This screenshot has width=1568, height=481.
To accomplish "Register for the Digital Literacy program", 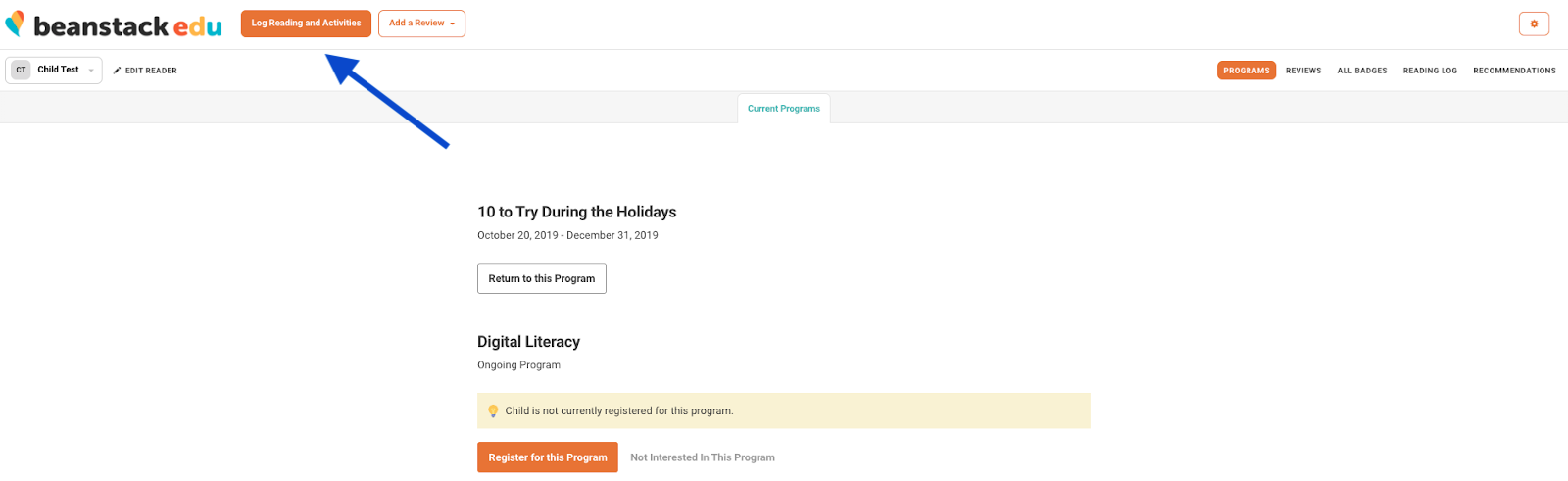I will click(548, 457).
